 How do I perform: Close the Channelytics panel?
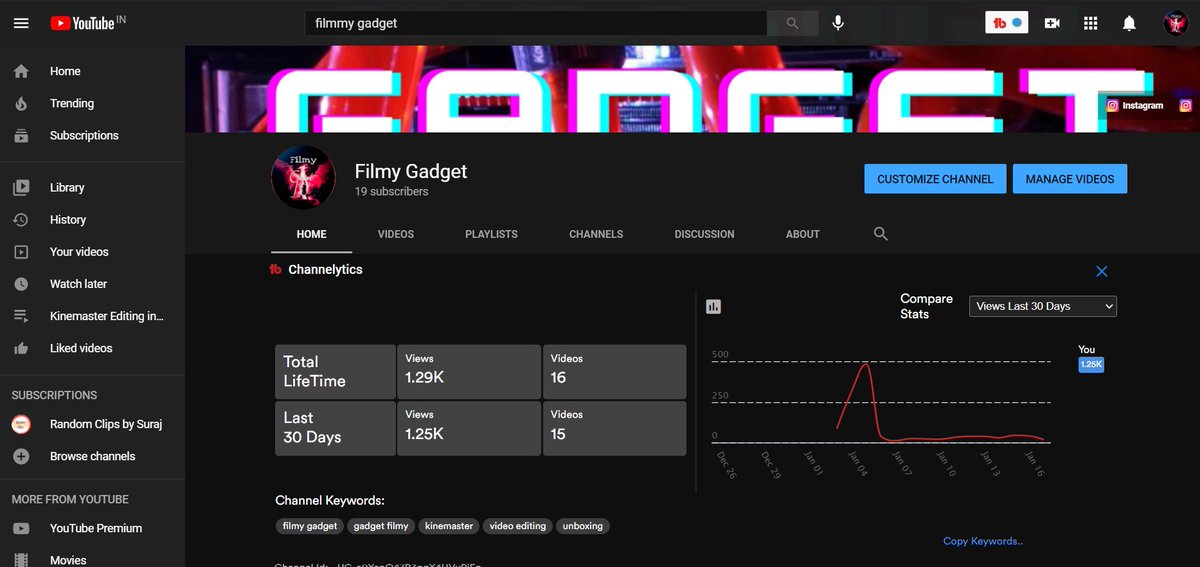click(1101, 271)
